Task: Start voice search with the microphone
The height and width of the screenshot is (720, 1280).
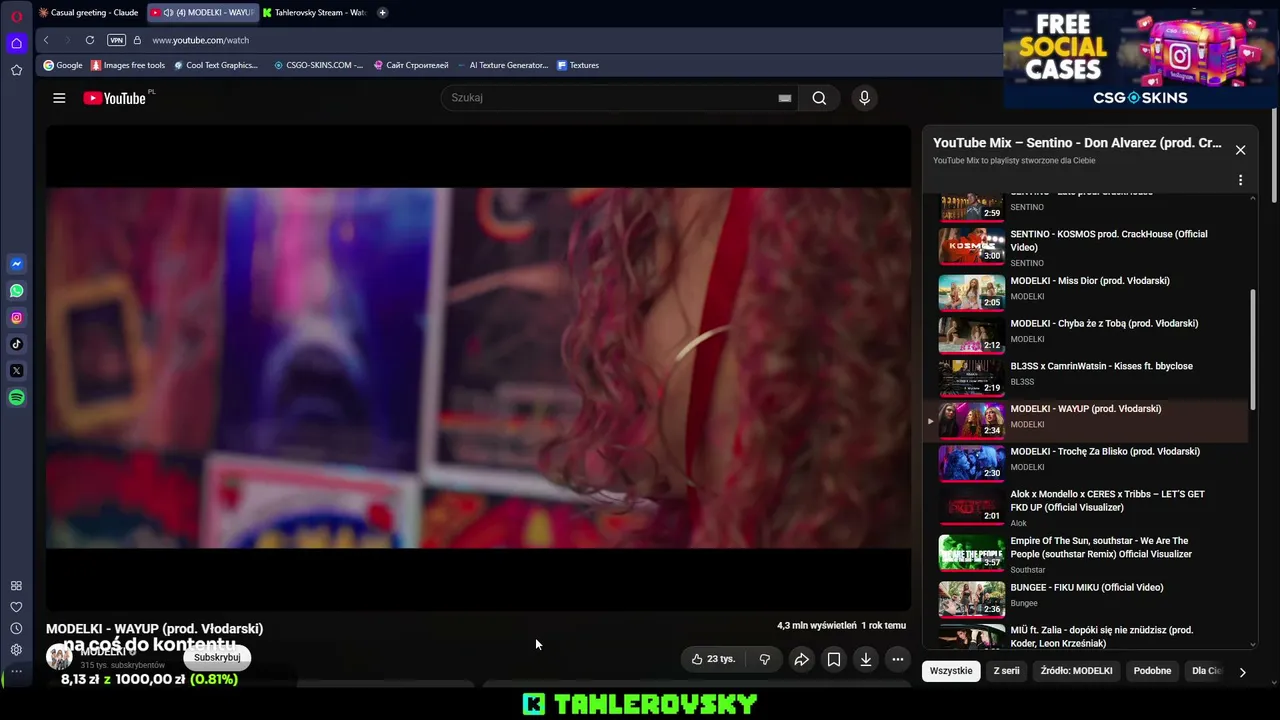Action: [x=864, y=98]
